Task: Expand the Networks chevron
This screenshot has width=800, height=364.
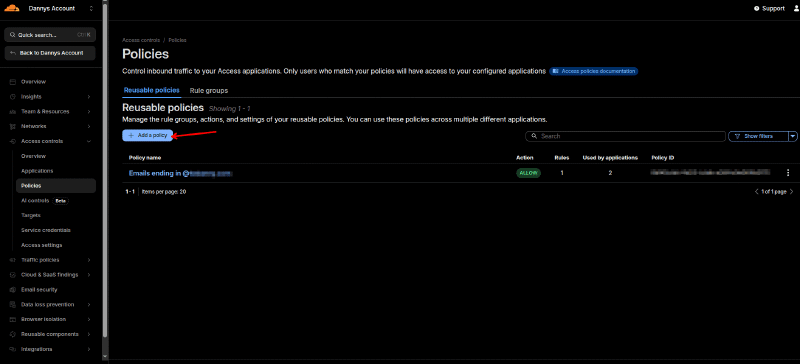Action: click(89, 126)
